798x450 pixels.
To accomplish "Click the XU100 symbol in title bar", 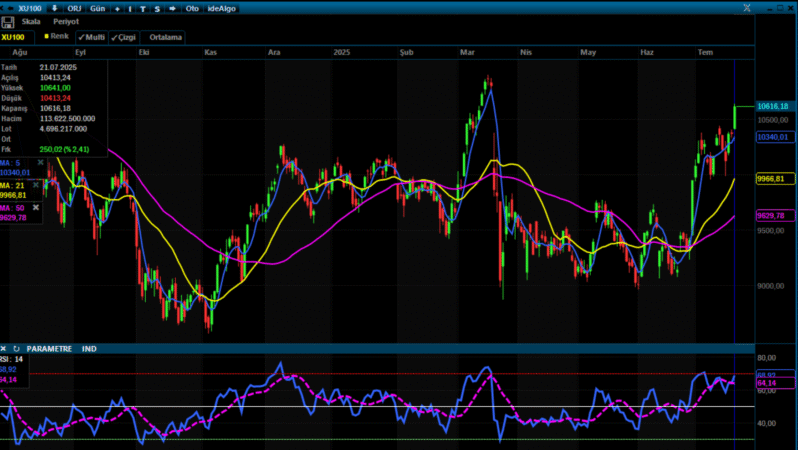I will tap(30, 9).
